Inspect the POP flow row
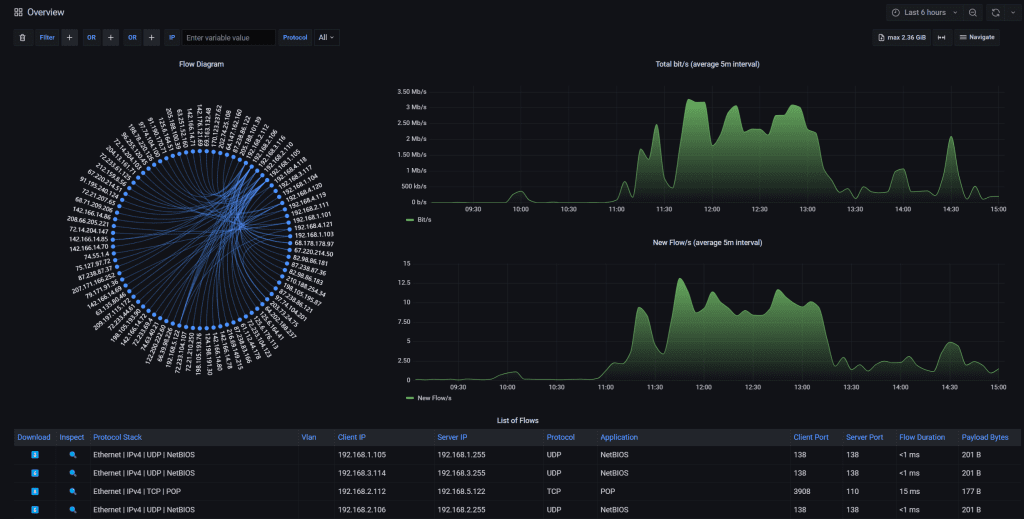1024x519 pixels. 72,491
